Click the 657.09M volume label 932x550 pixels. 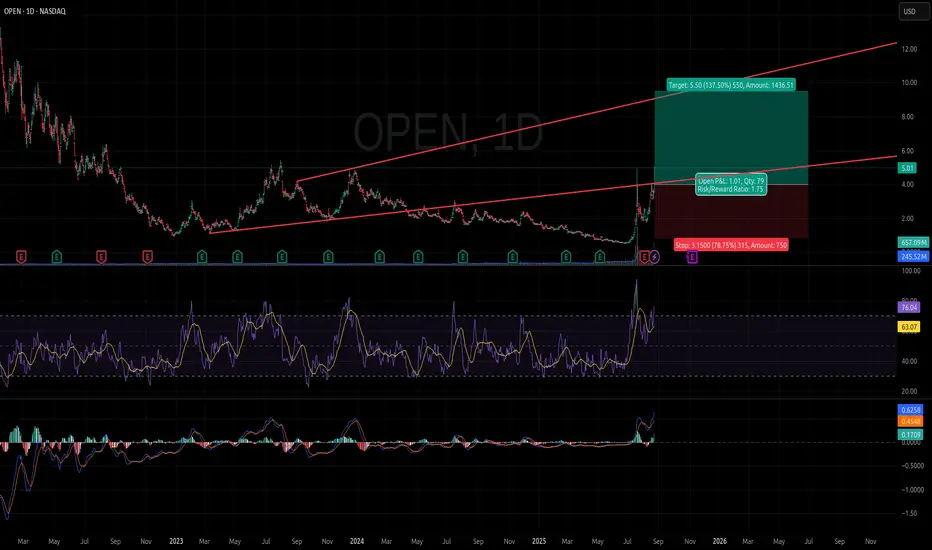[x=914, y=243]
